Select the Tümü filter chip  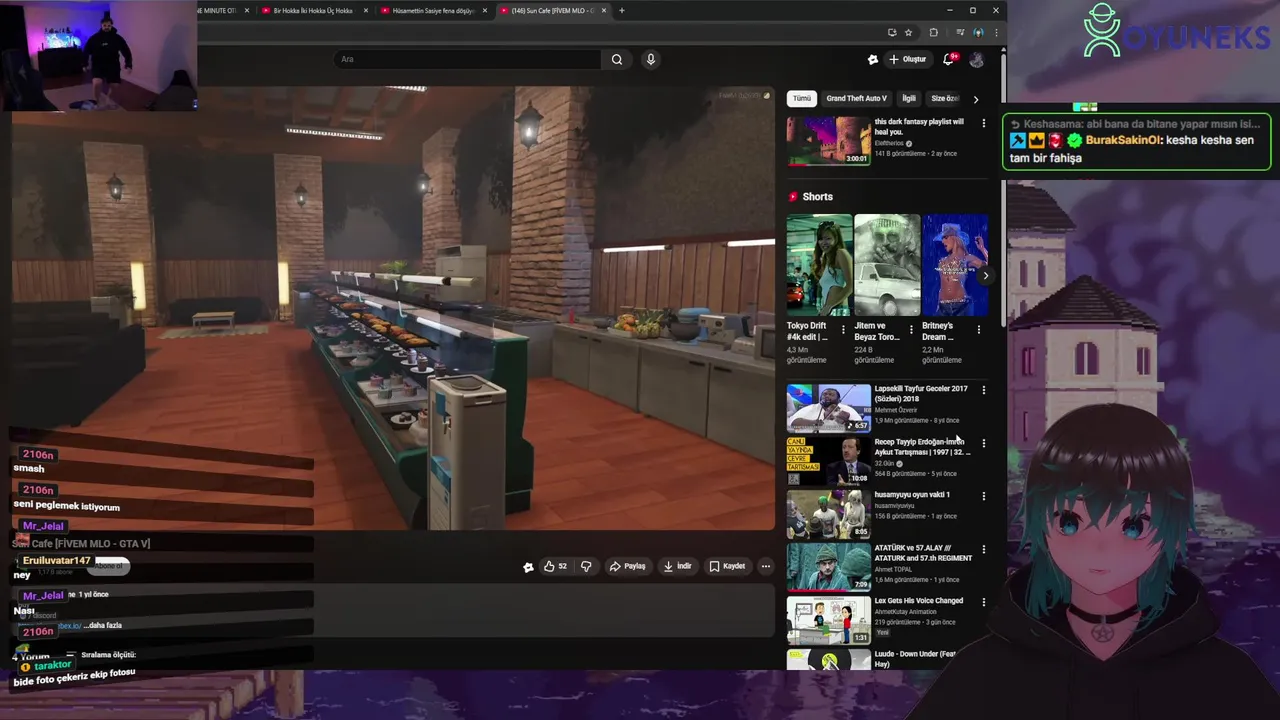tap(802, 98)
